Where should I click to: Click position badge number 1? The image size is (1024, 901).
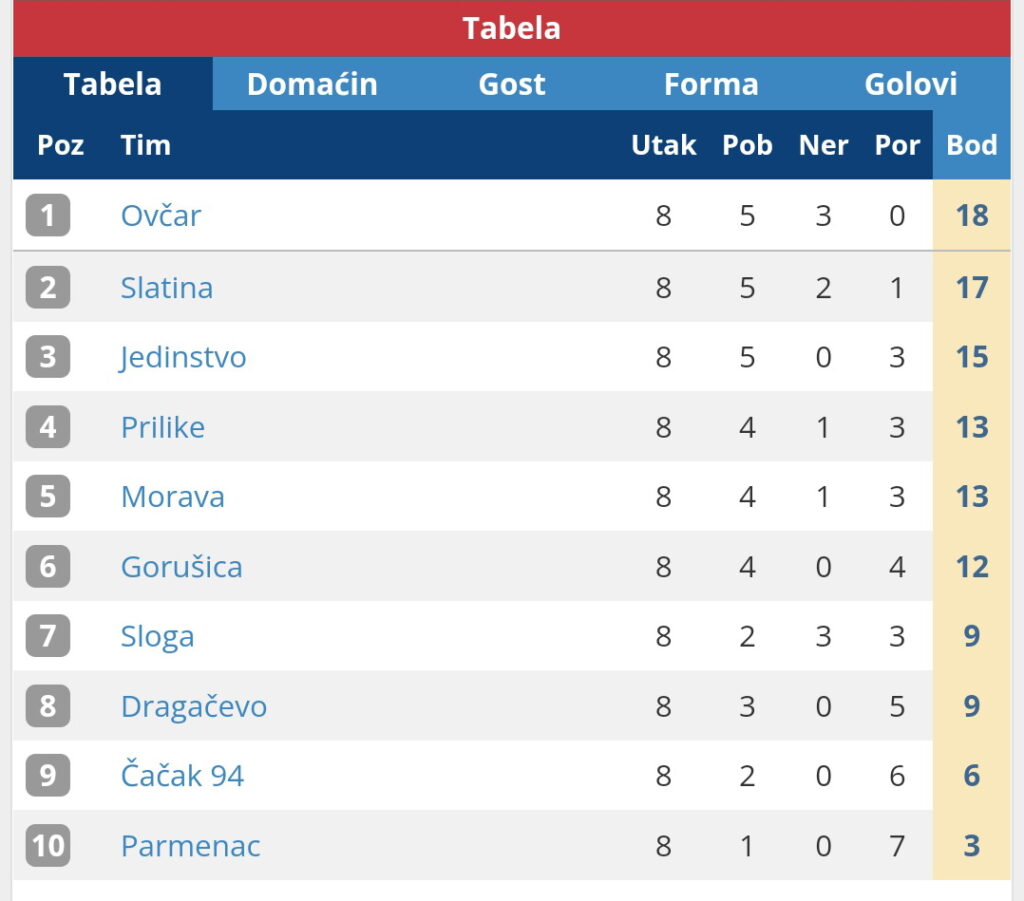pyautogui.click(x=48, y=215)
